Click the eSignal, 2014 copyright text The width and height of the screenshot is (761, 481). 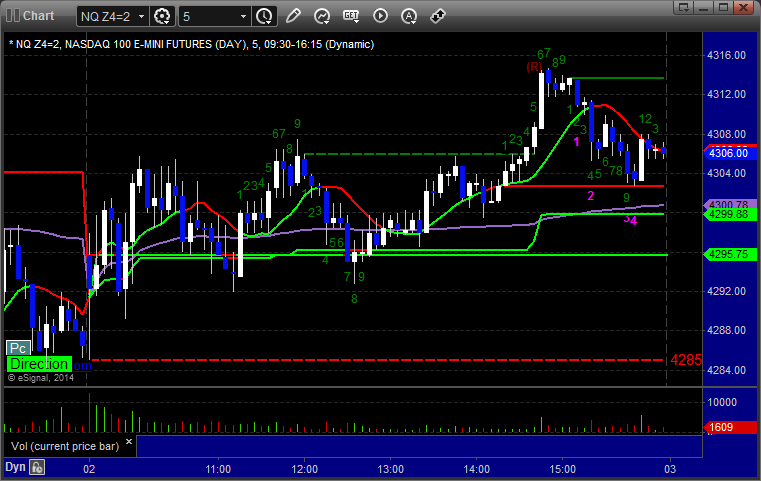pyautogui.click(x=41, y=378)
